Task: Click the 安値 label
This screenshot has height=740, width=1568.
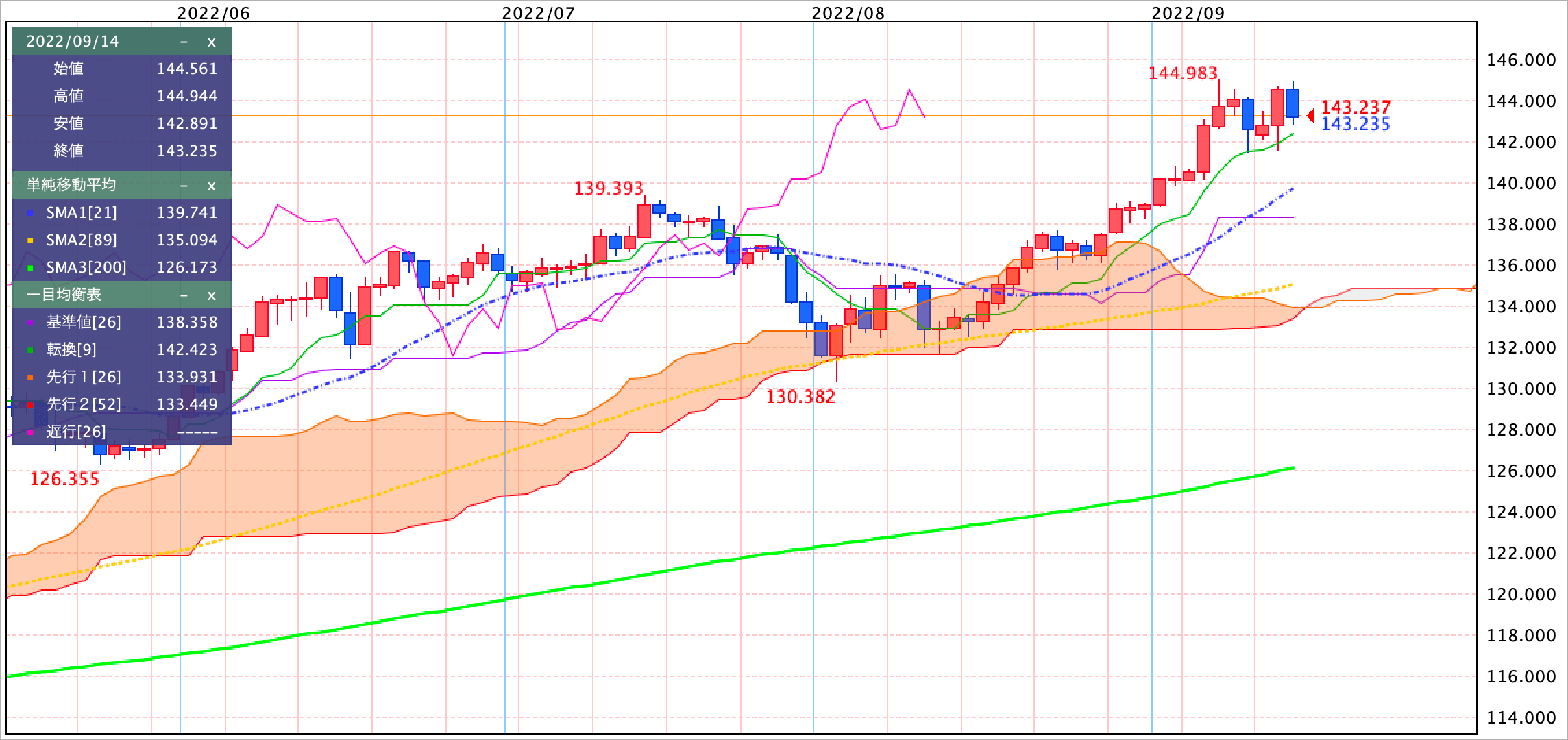Action: [69, 123]
